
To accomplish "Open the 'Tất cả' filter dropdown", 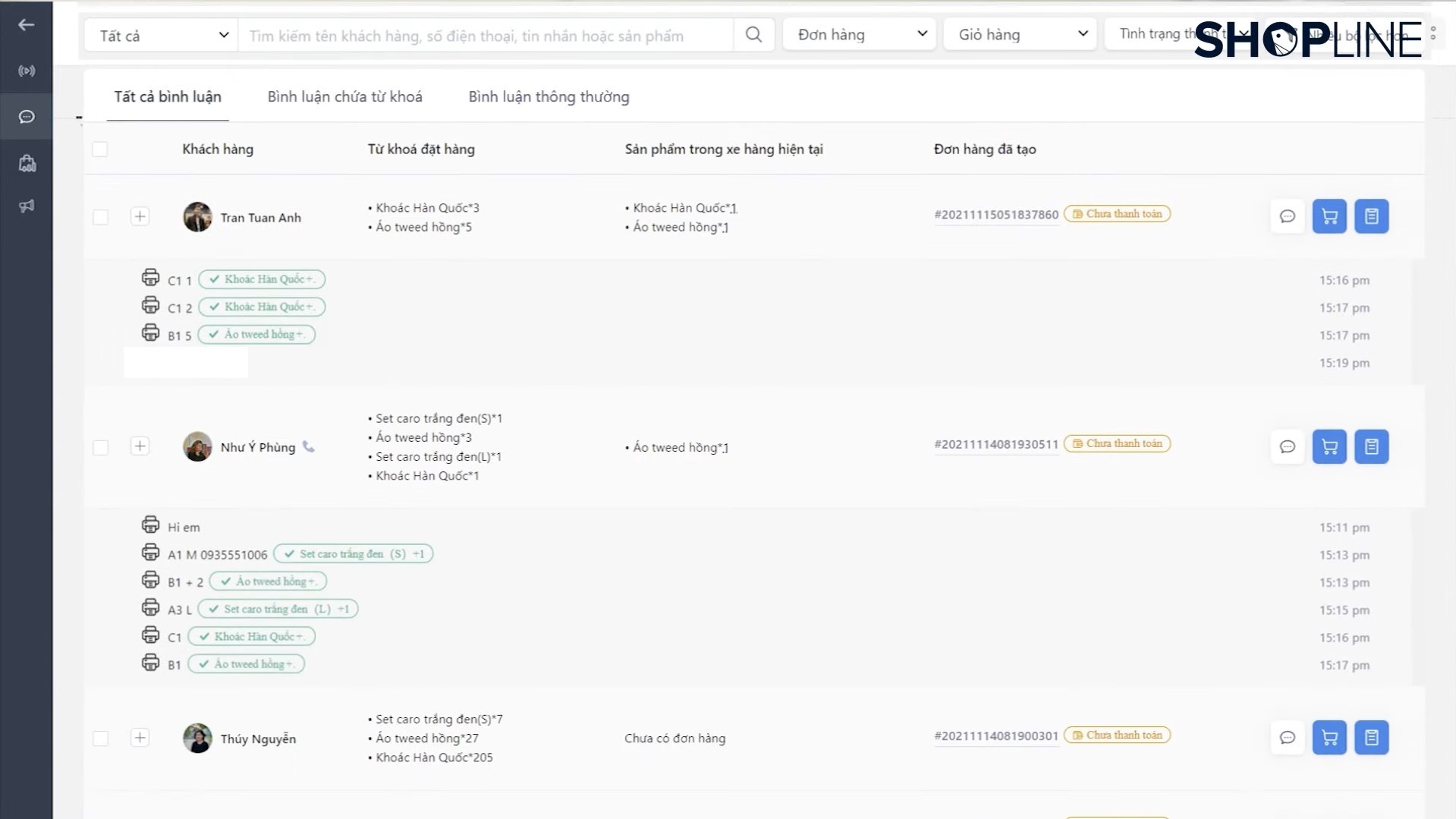I will tap(162, 36).
